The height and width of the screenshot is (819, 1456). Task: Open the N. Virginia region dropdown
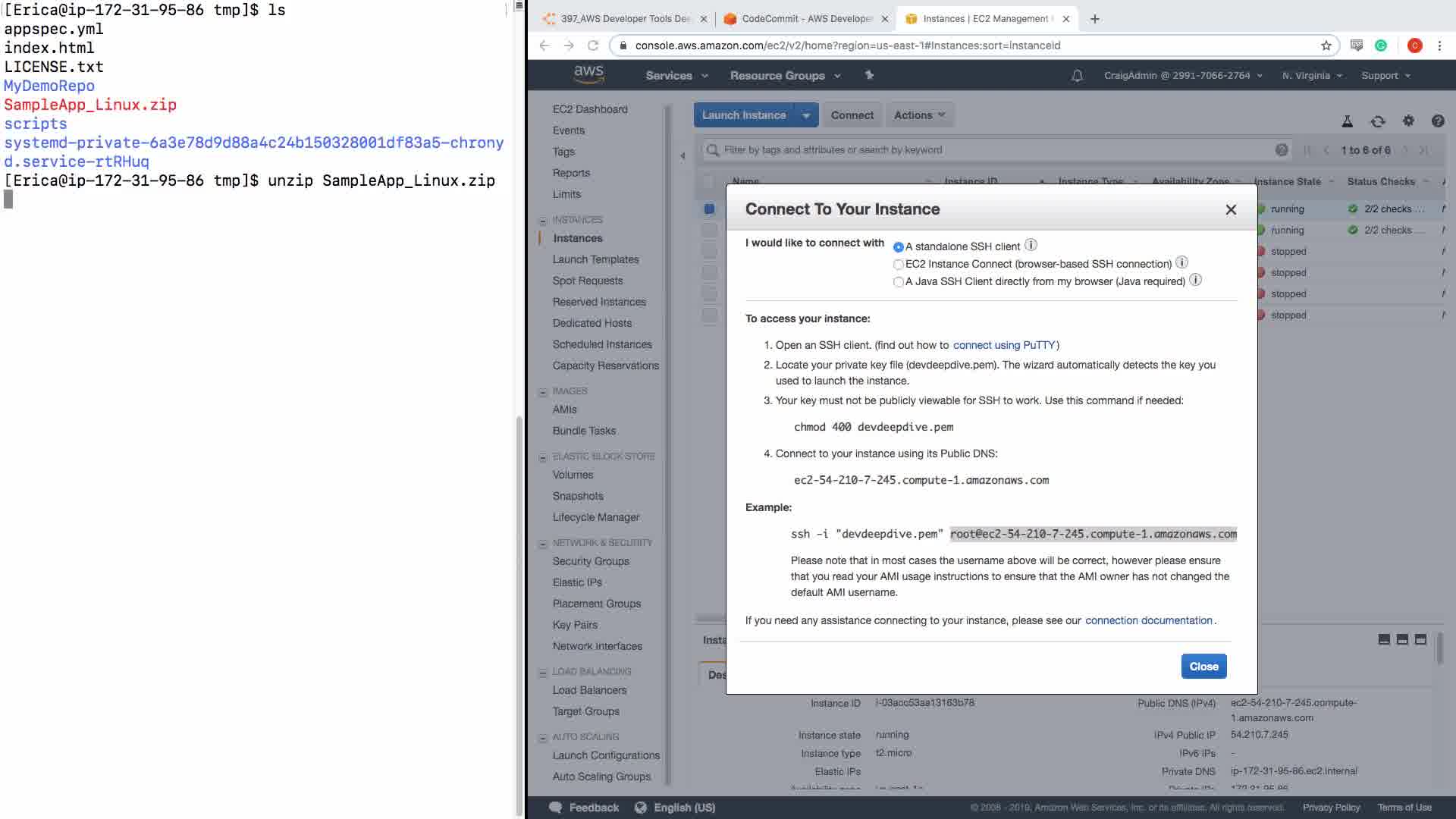click(1312, 76)
